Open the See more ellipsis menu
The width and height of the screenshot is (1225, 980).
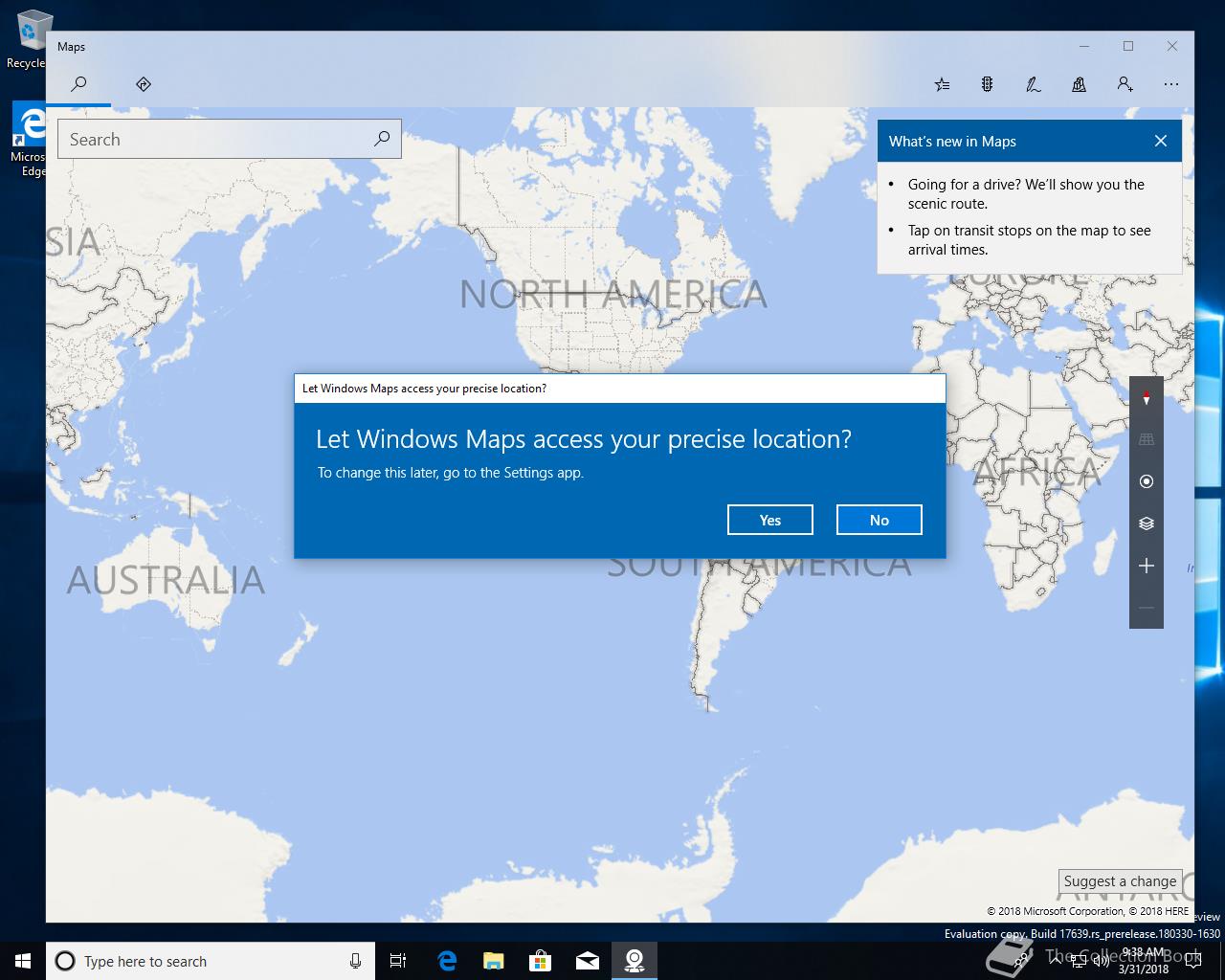(1171, 84)
